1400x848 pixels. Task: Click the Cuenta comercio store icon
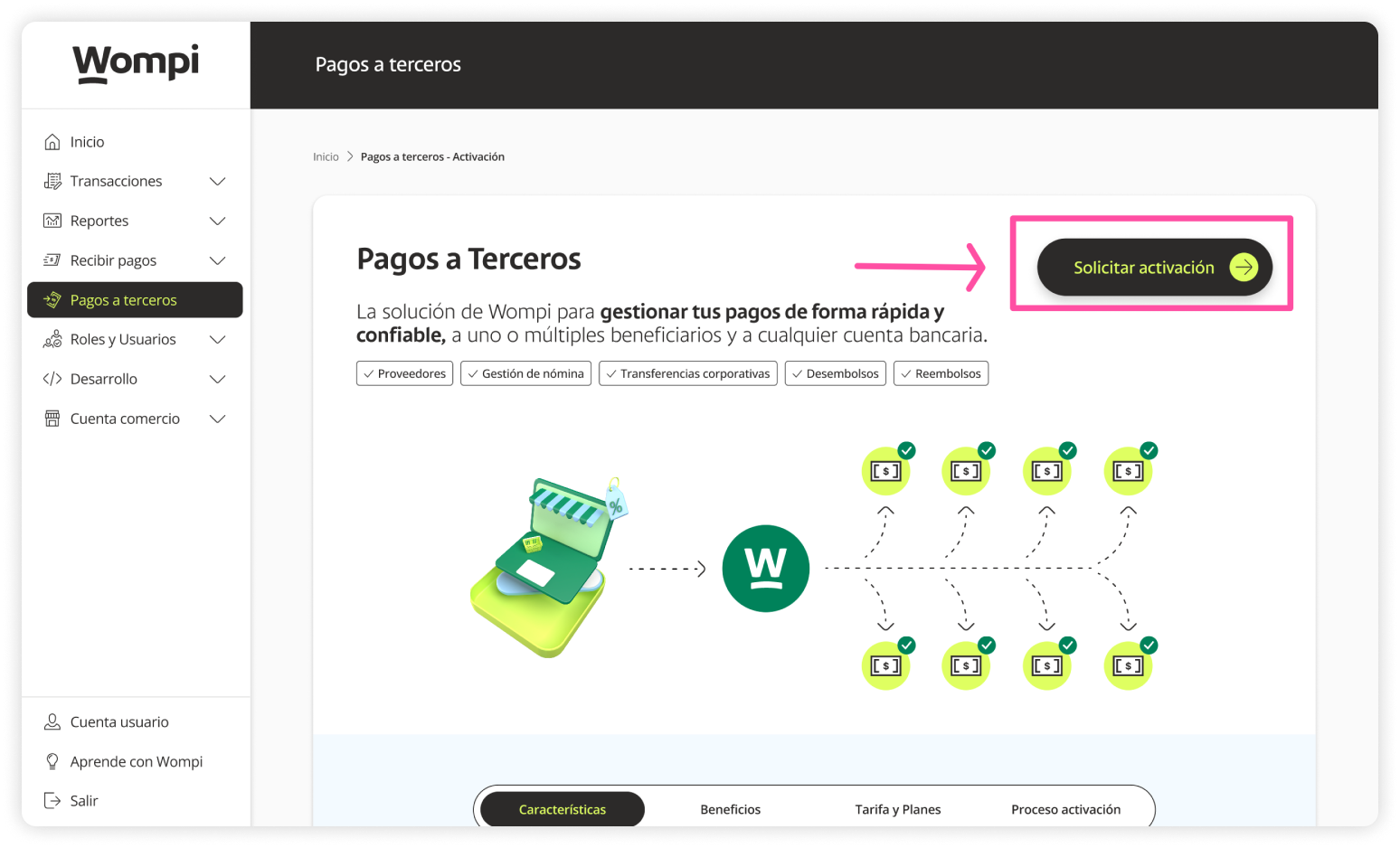pyautogui.click(x=52, y=419)
